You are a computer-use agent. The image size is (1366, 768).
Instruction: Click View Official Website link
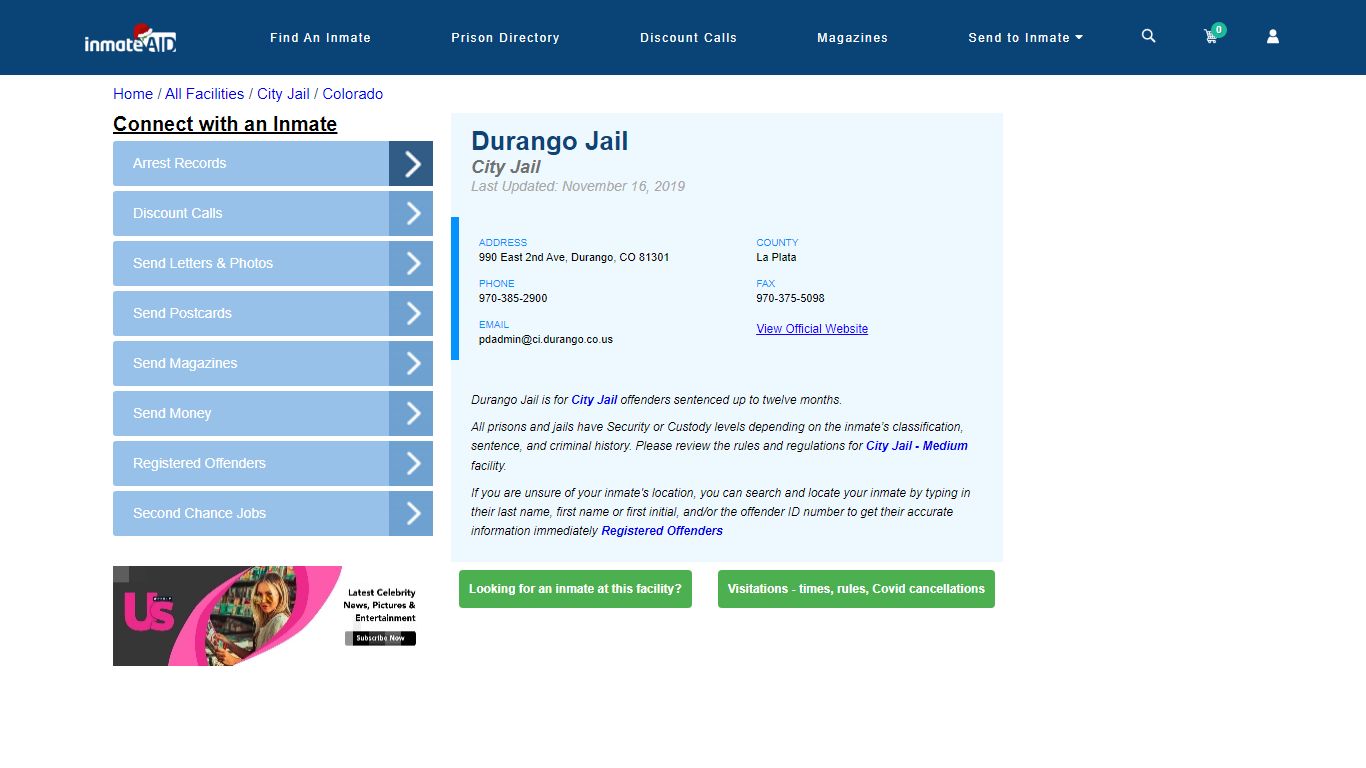tap(812, 329)
